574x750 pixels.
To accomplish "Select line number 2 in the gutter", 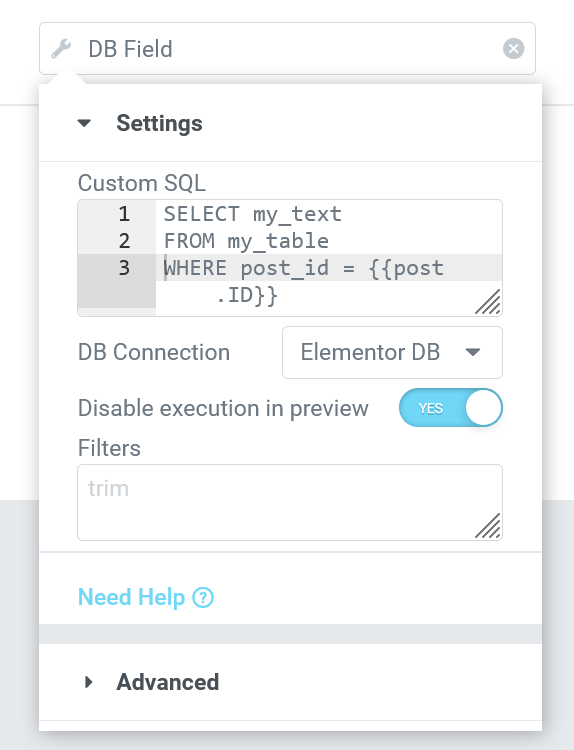I will point(124,241).
